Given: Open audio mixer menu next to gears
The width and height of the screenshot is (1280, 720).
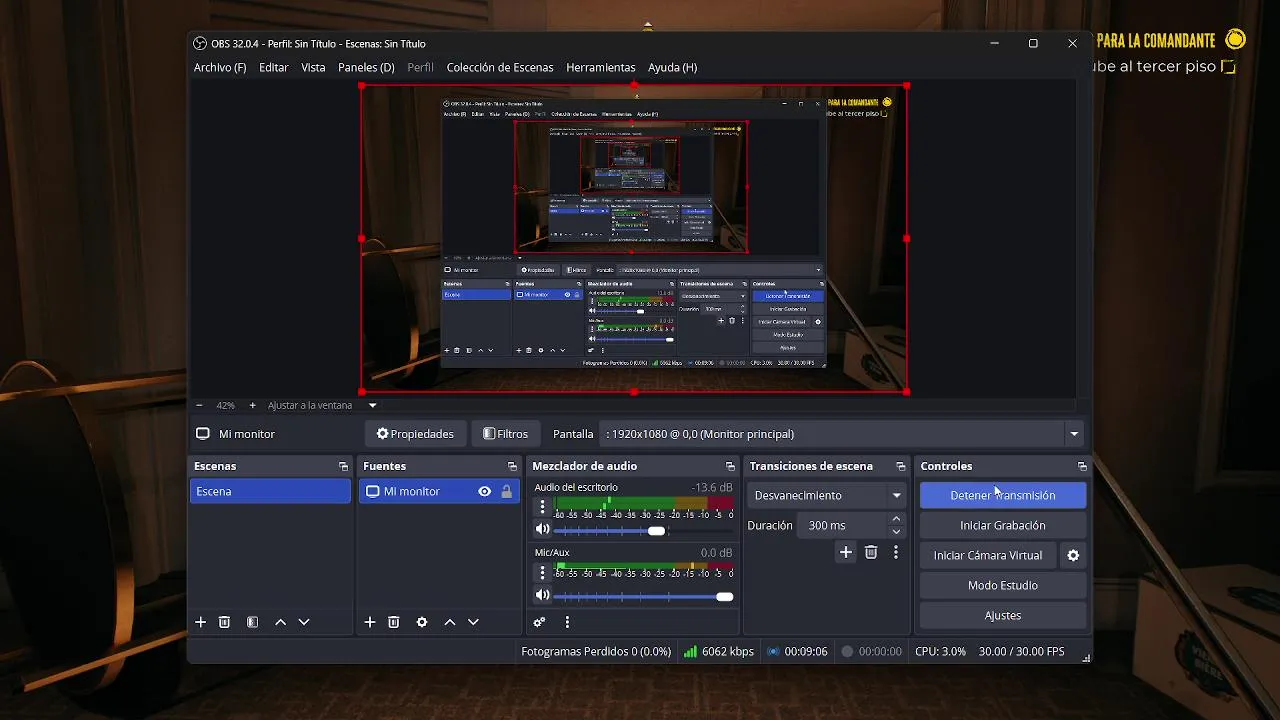Looking at the screenshot, I should click(x=567, y=622).
